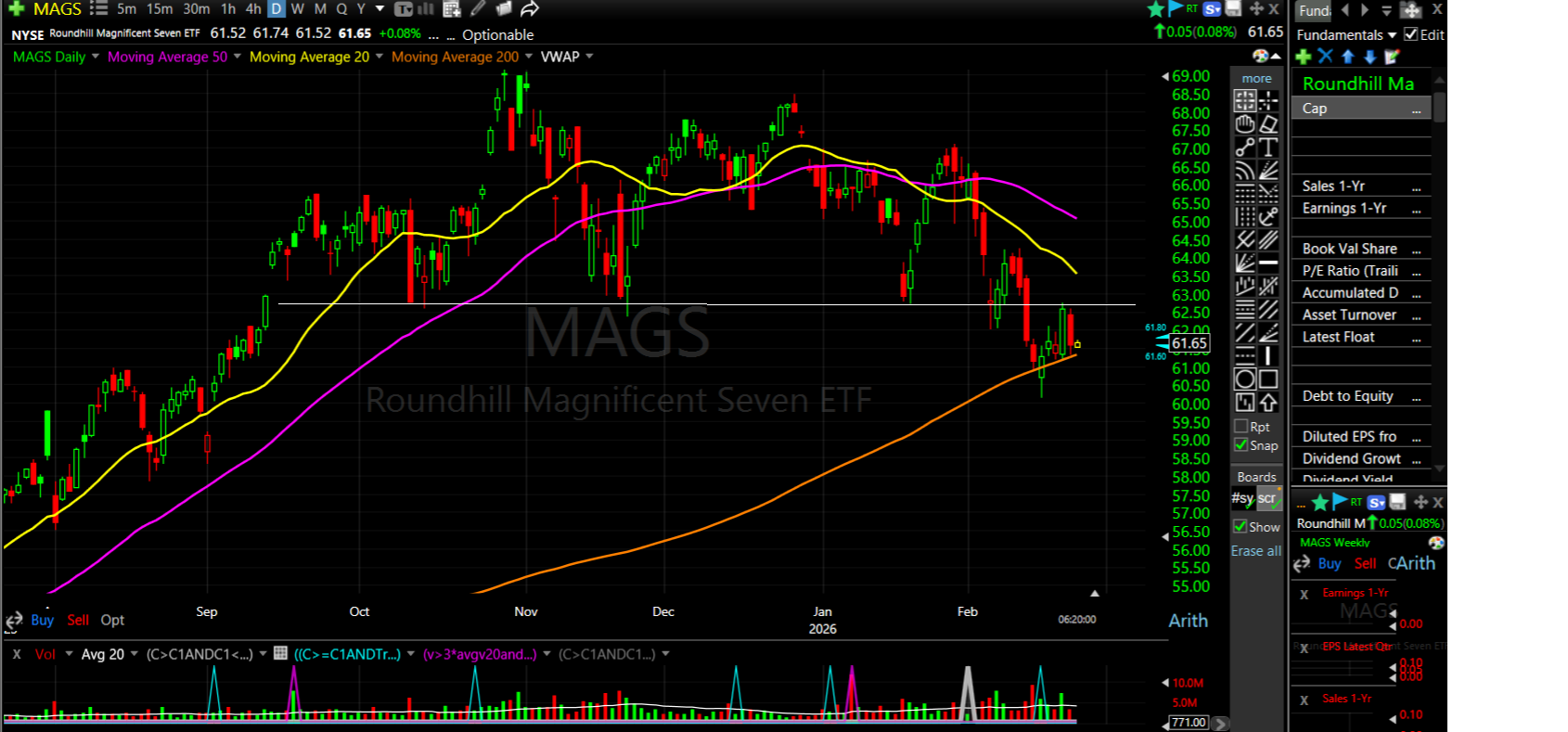Switch to the 15m timeframe

pyautogui.click(x=160, y=9)
